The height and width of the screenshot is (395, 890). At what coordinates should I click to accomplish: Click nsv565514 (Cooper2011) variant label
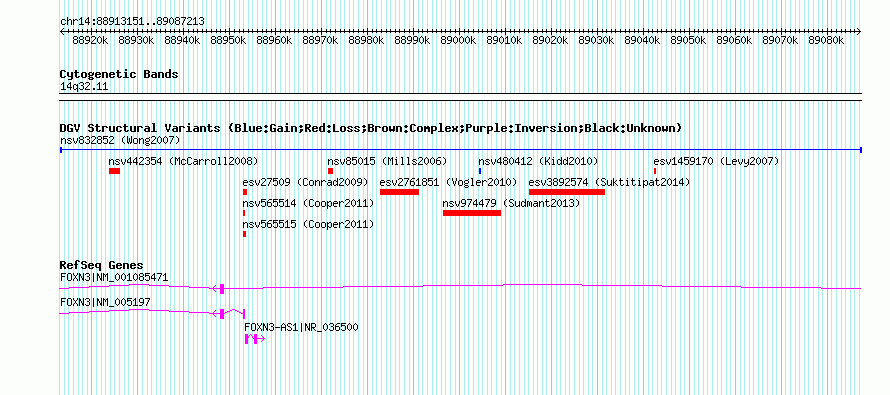pos(308,203)
